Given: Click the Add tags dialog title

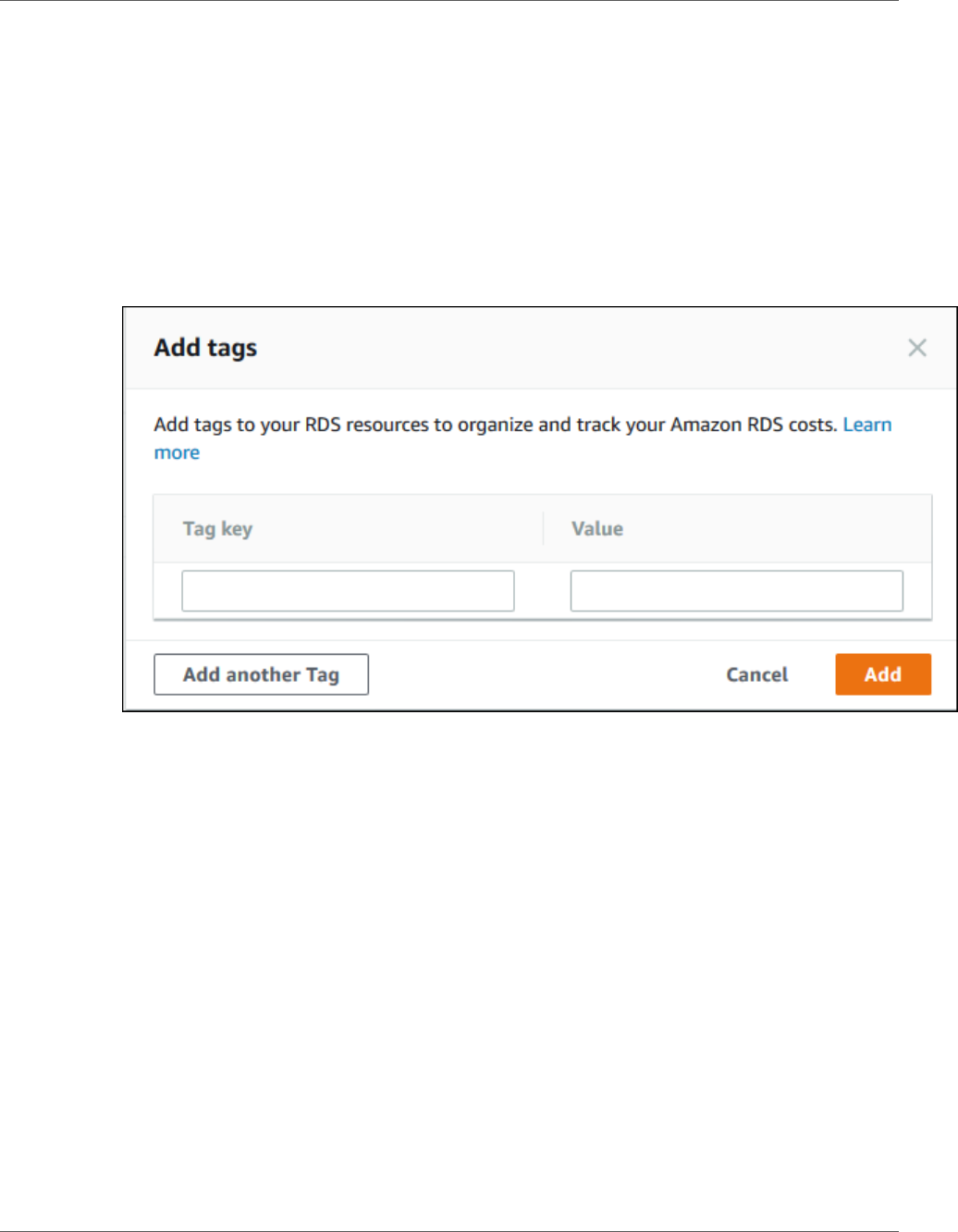Looking at the screenshot, I should click(x=205, y=348).
